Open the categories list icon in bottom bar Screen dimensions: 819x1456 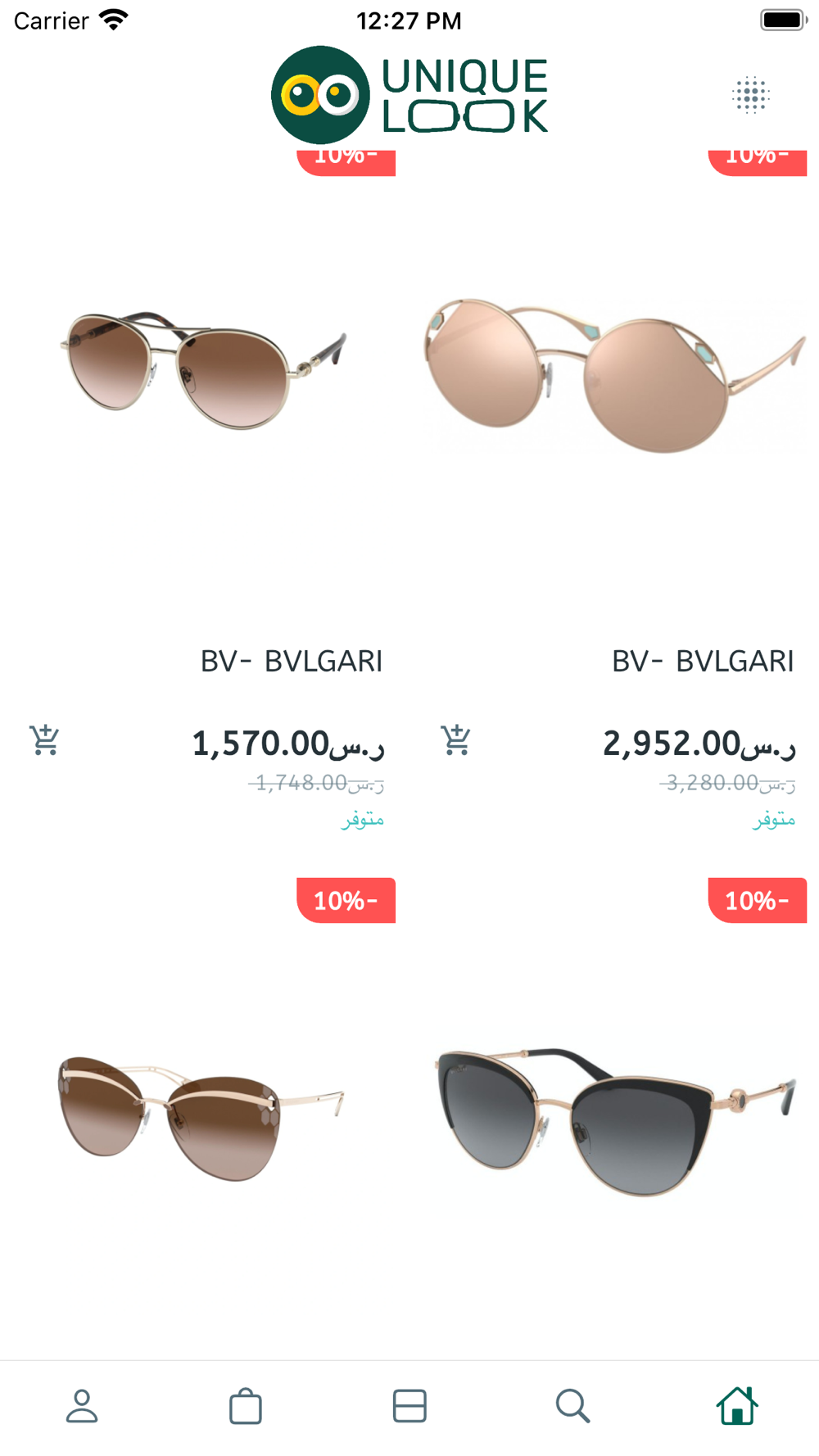click(x=409, y=1406)
